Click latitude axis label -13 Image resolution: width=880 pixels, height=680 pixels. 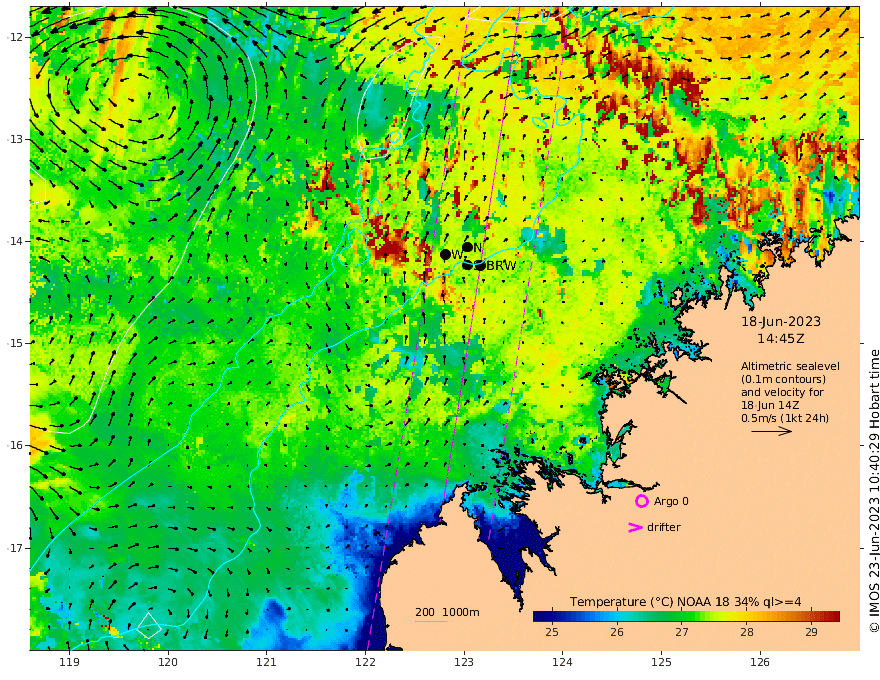point(15,139)
